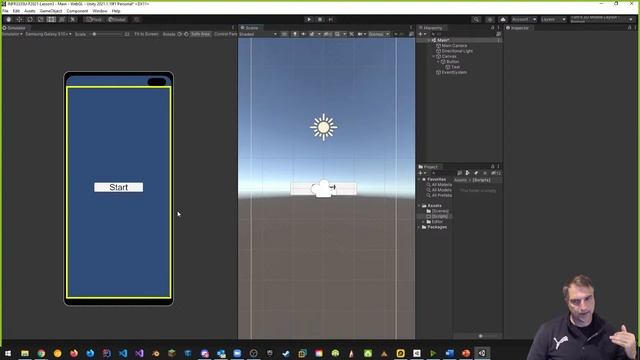Open the Help menu
The height and width of the screenshot is (360, 640).
coord(116,11)
